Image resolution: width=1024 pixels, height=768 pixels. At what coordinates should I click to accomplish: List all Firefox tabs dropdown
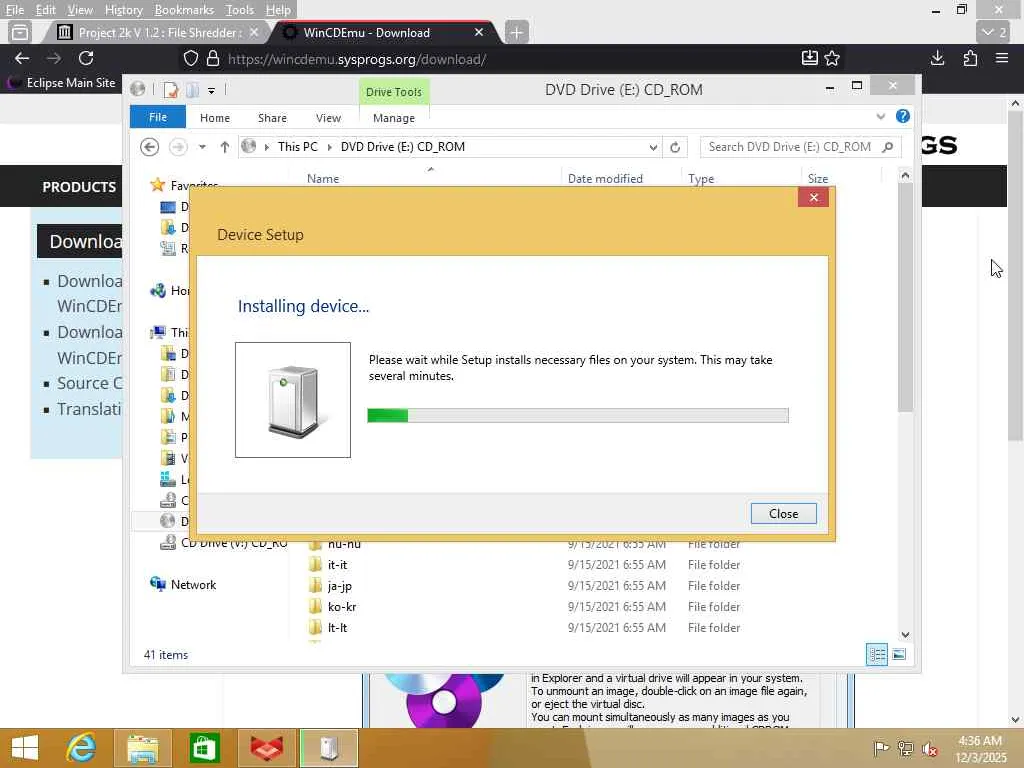[994, 32]
